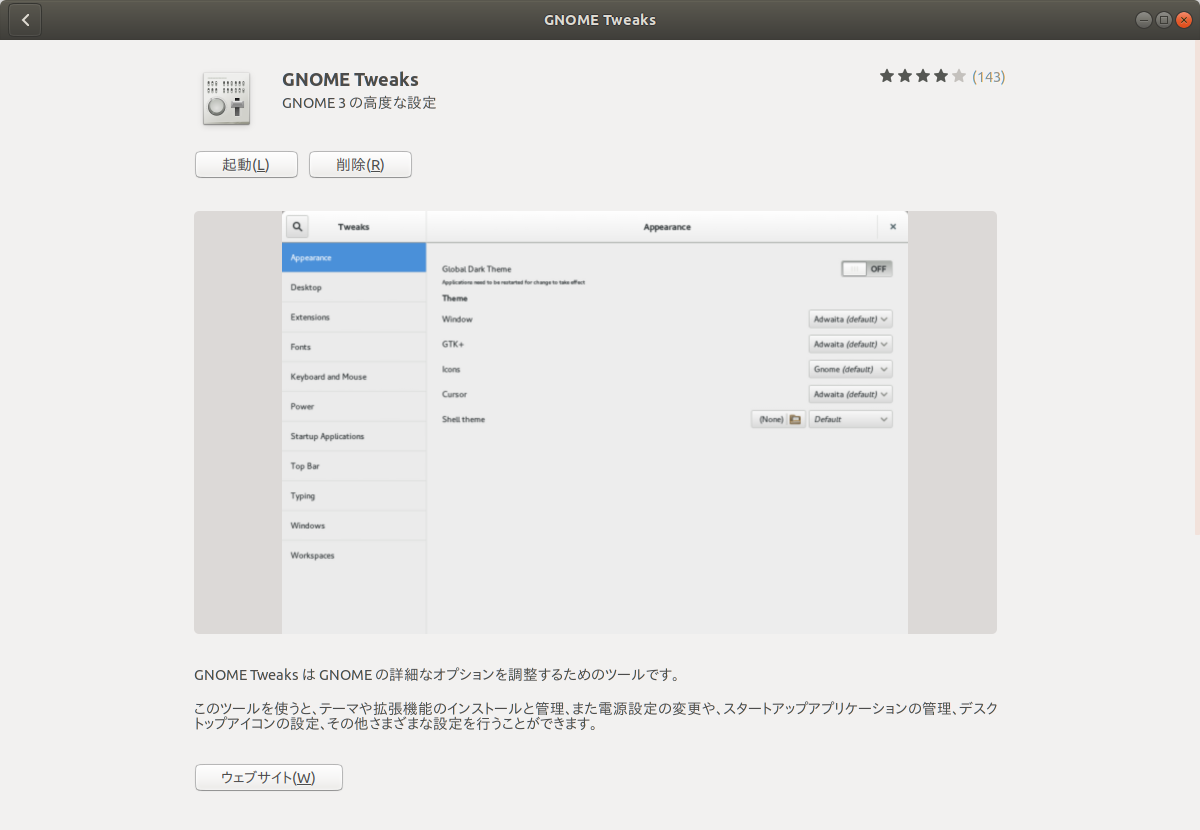This screenshot has height=830, width=1200.
Task: Open the Icons Gnome default dropdown
Action: 850,368
